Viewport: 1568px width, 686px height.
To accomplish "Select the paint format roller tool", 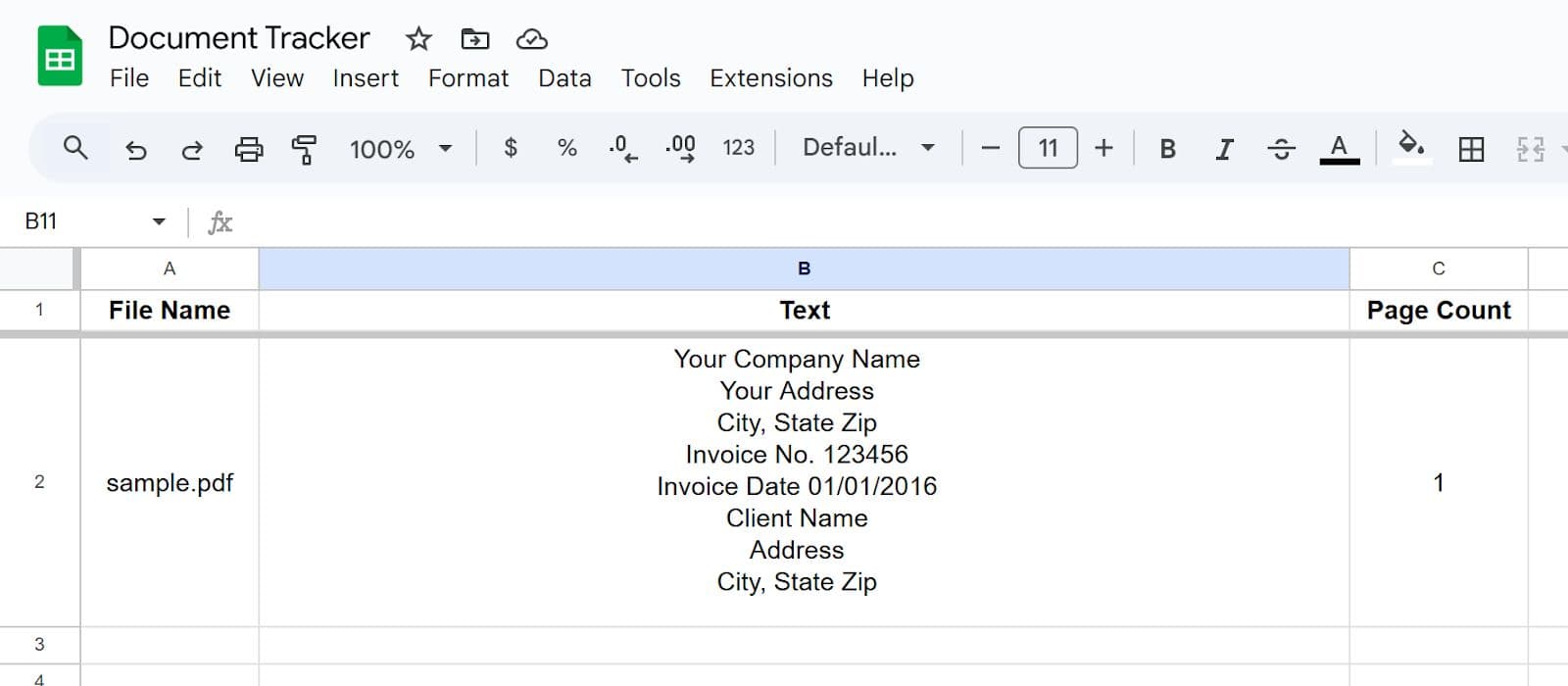I will click(304, 149).
